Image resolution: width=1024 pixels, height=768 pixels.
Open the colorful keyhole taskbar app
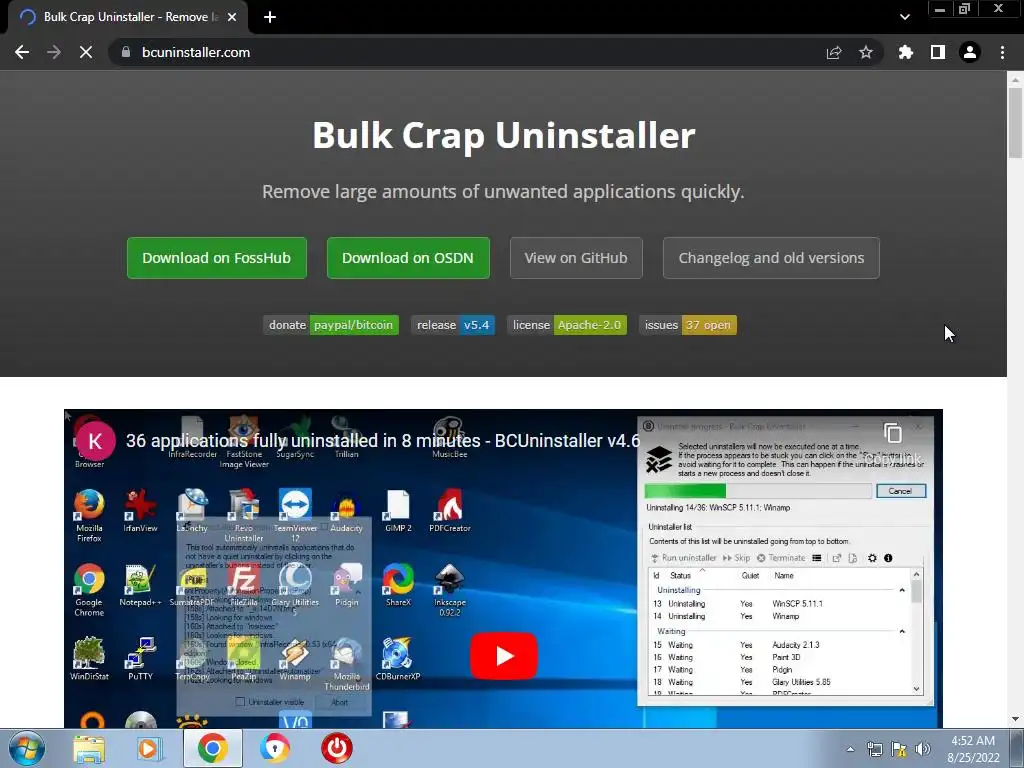tap(275, 748)
